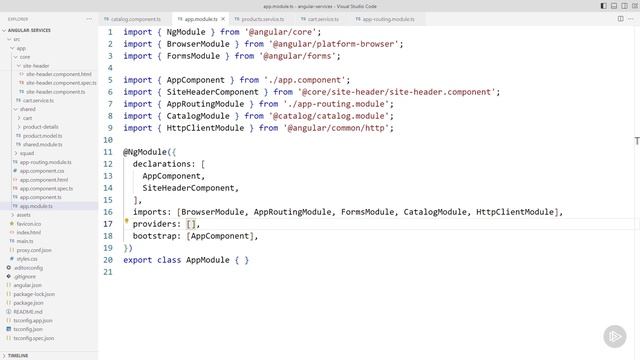Open angular.json file

(x=27, y=285)
